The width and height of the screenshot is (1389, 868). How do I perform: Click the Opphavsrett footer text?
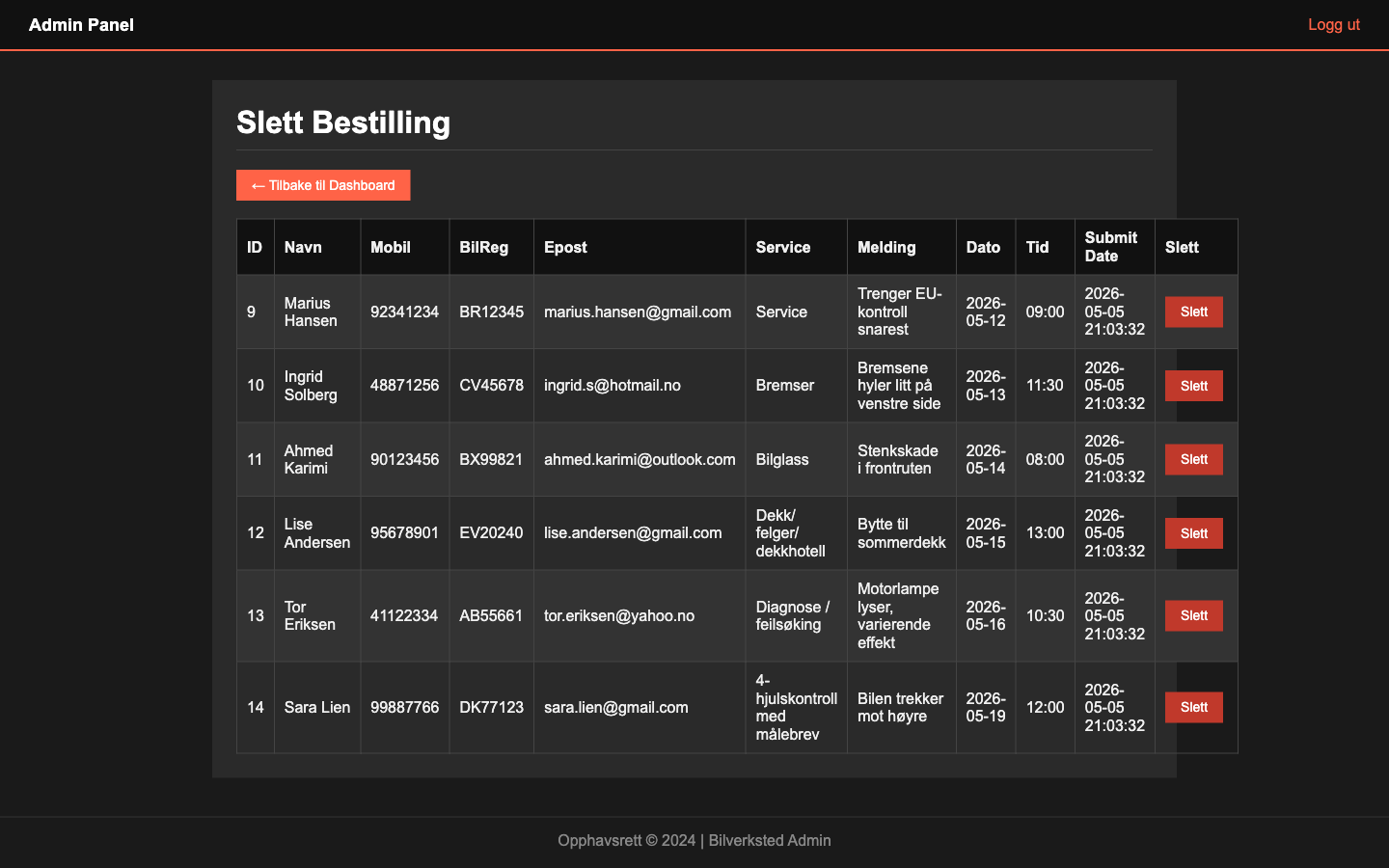694,840
